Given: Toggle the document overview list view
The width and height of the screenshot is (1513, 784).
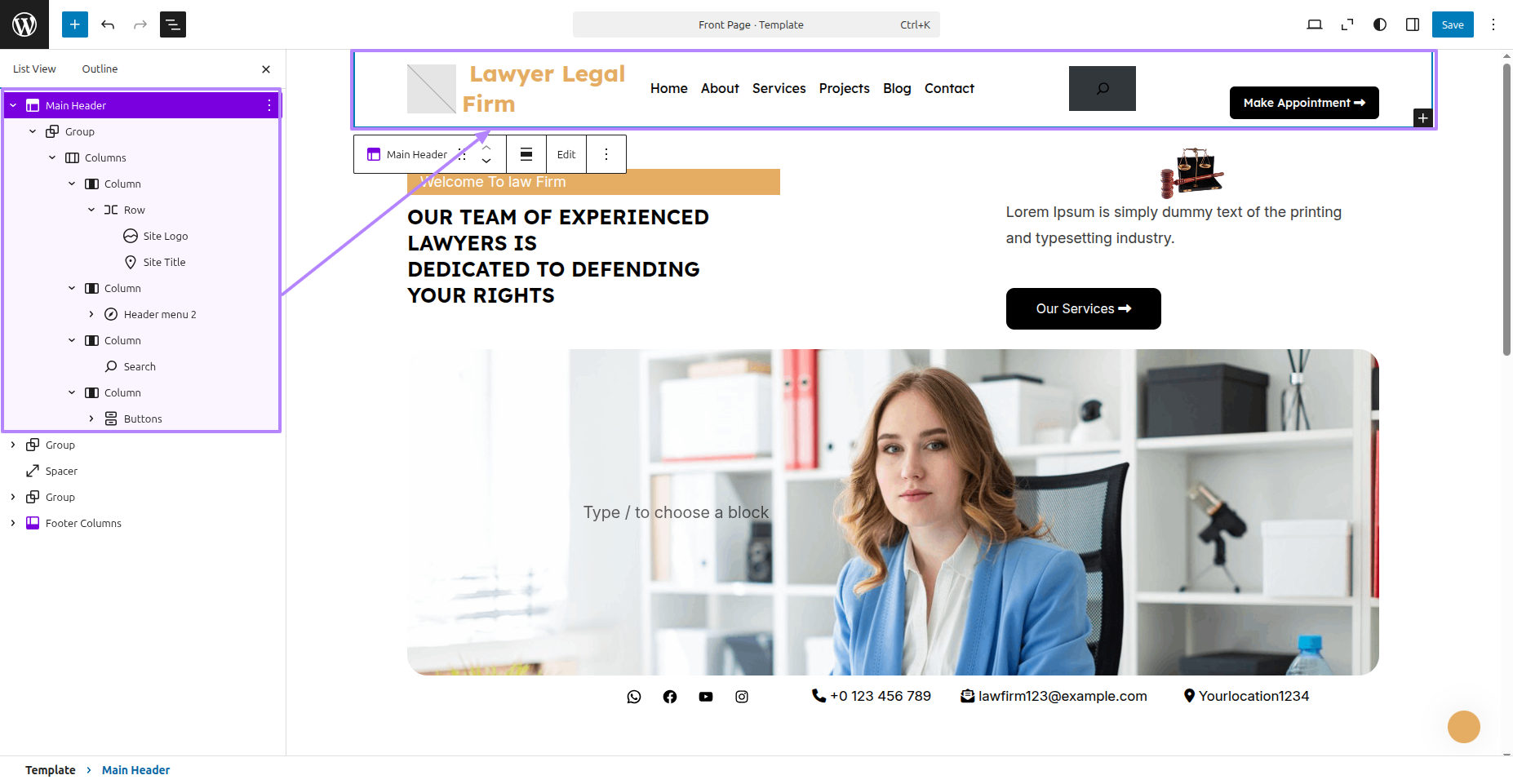Looking at the screenshot, I should point(173,24).
